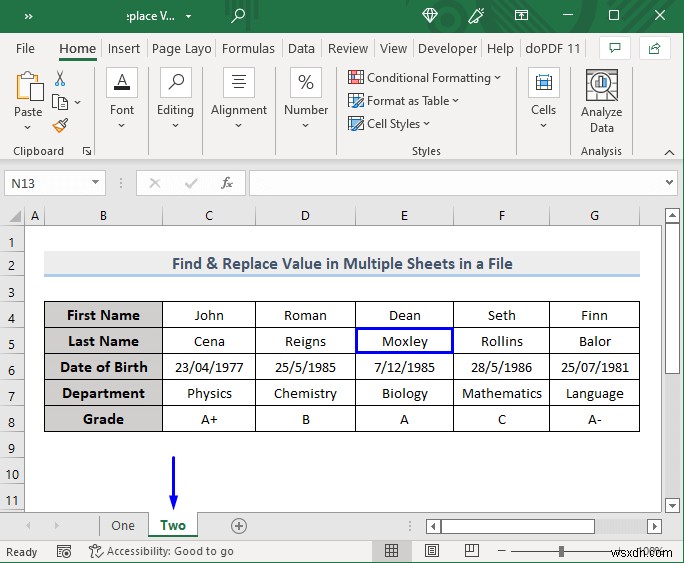Click the Insert Function fx icon

[x=227, y=183]
